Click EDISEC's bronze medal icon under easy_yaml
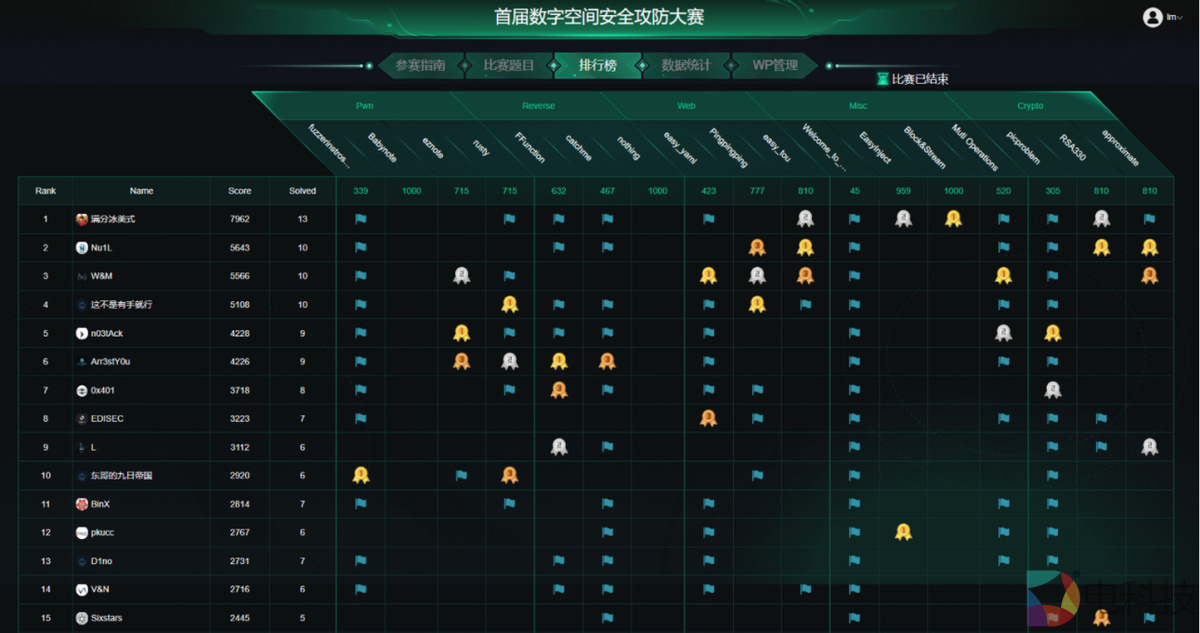This screenshot has height=633, width=1200. point(709,418)
